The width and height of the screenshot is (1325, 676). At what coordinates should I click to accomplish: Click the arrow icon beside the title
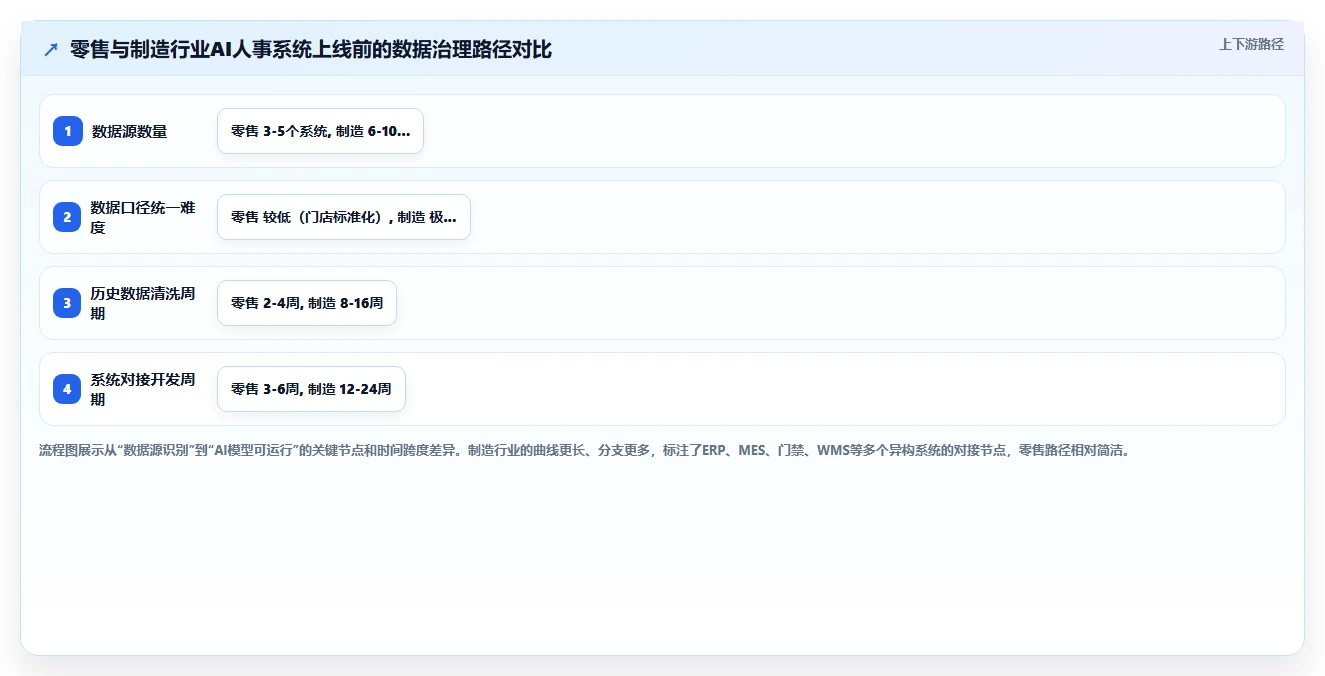[51, 50]
